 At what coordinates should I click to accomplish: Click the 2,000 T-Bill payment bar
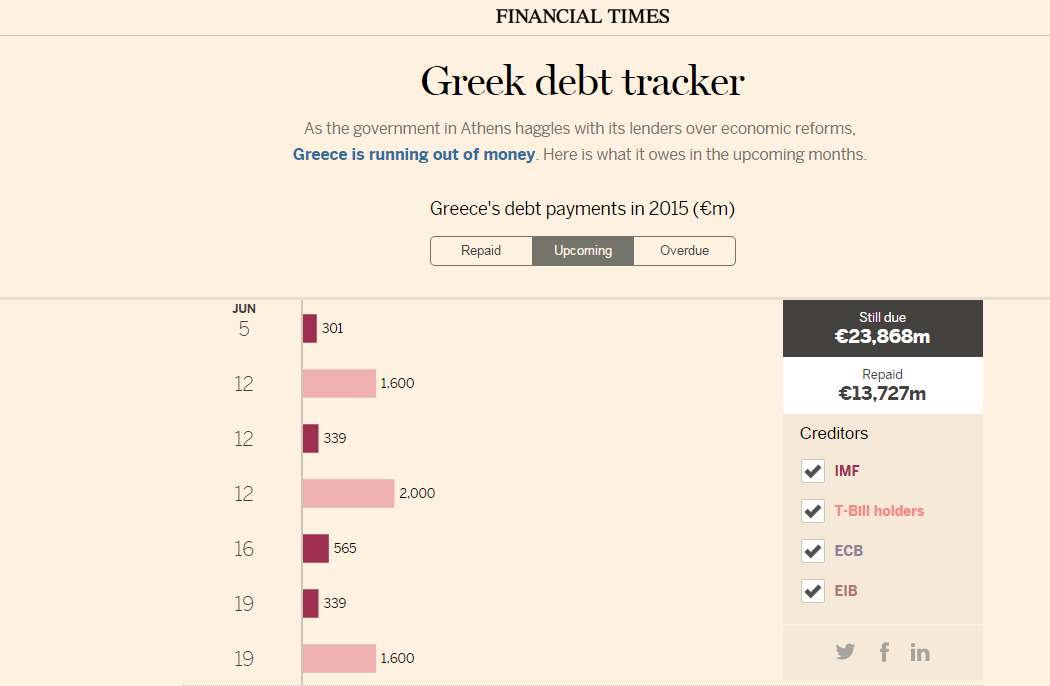348,493
